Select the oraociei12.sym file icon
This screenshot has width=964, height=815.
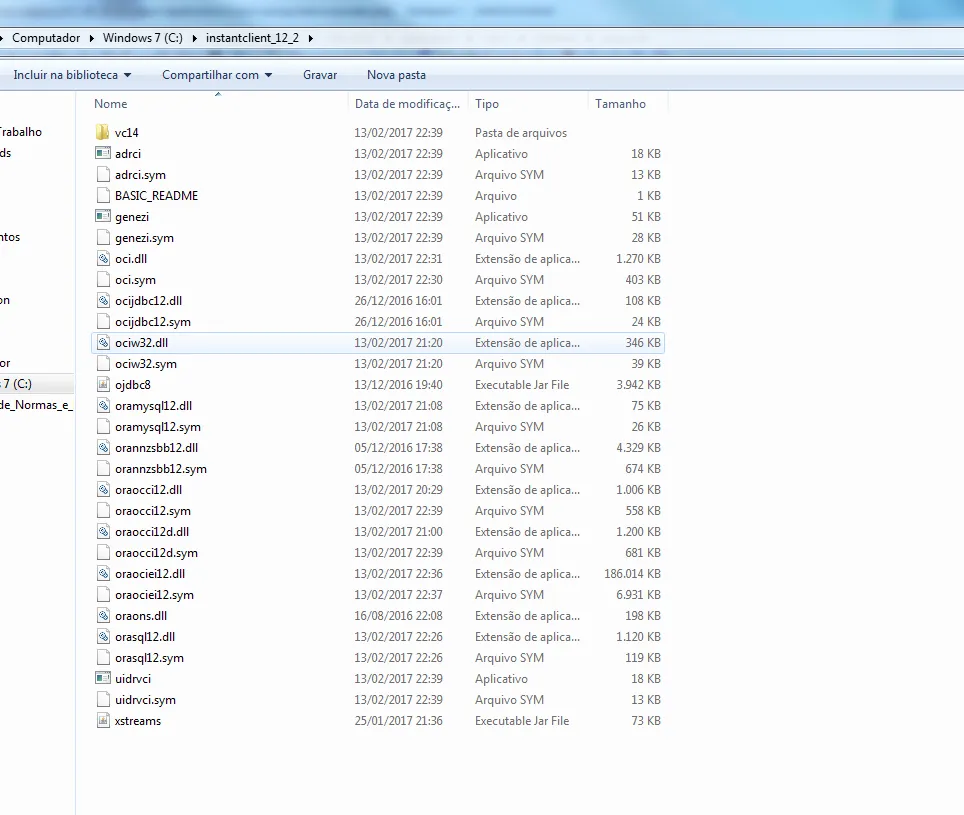coord(103,594)
